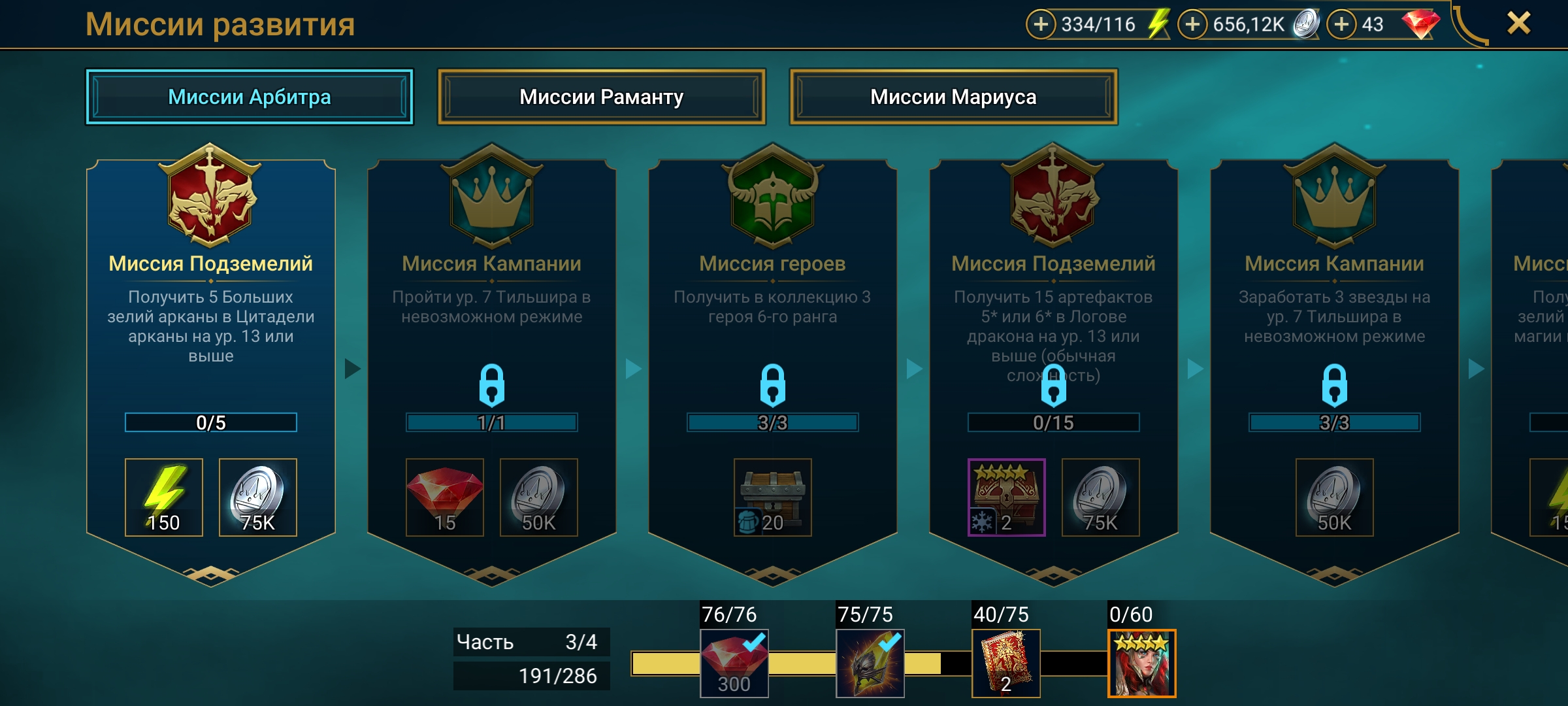Select the 300 gems milestone reward

pyautogui.click(x=734, y=664)
